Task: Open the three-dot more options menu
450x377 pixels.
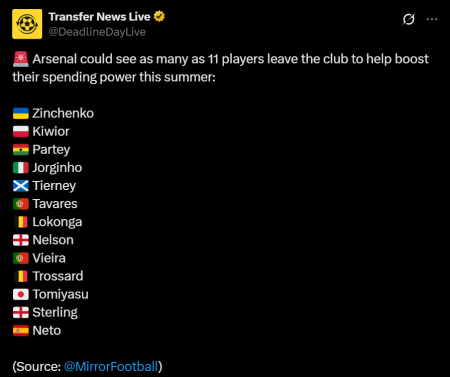Action: [432, 19]
